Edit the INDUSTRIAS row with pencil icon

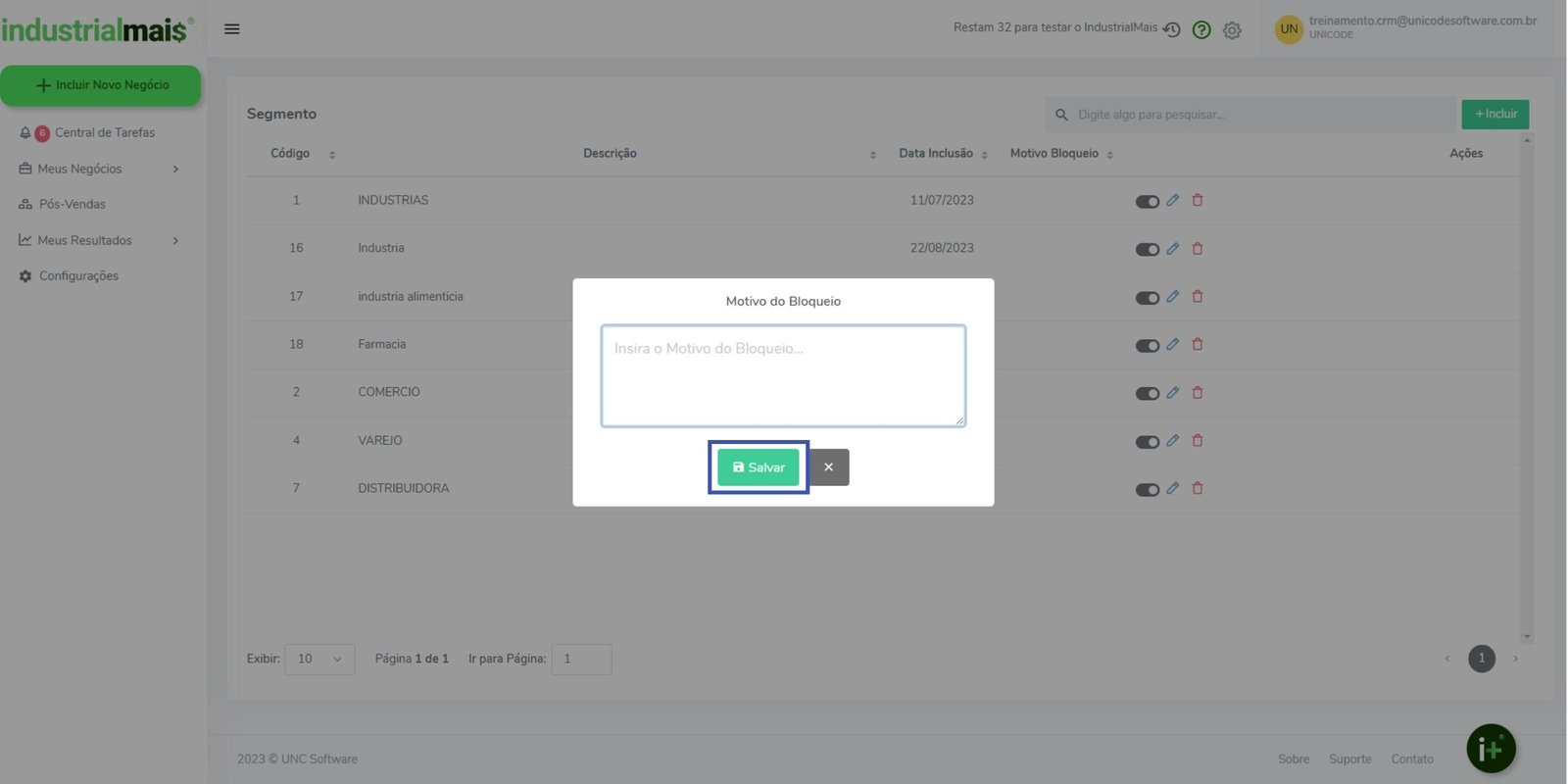click(x=1172, y=200)
